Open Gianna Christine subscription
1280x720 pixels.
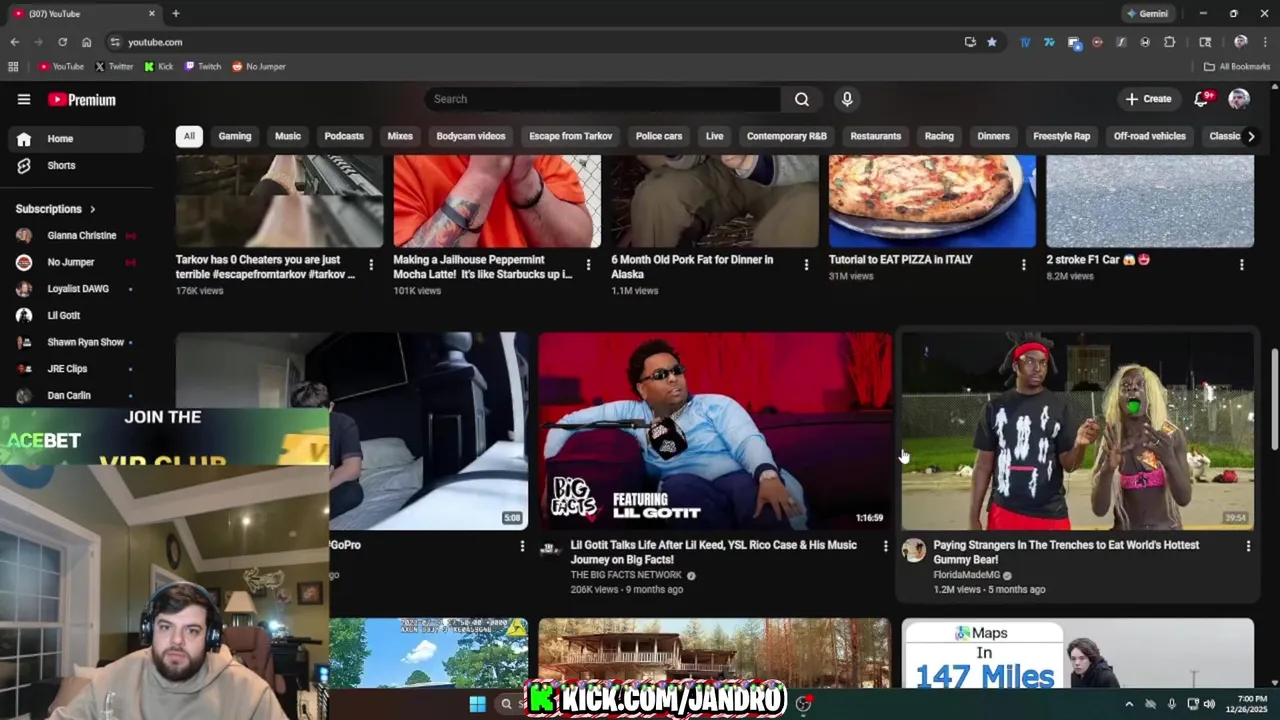pos(76,235)
